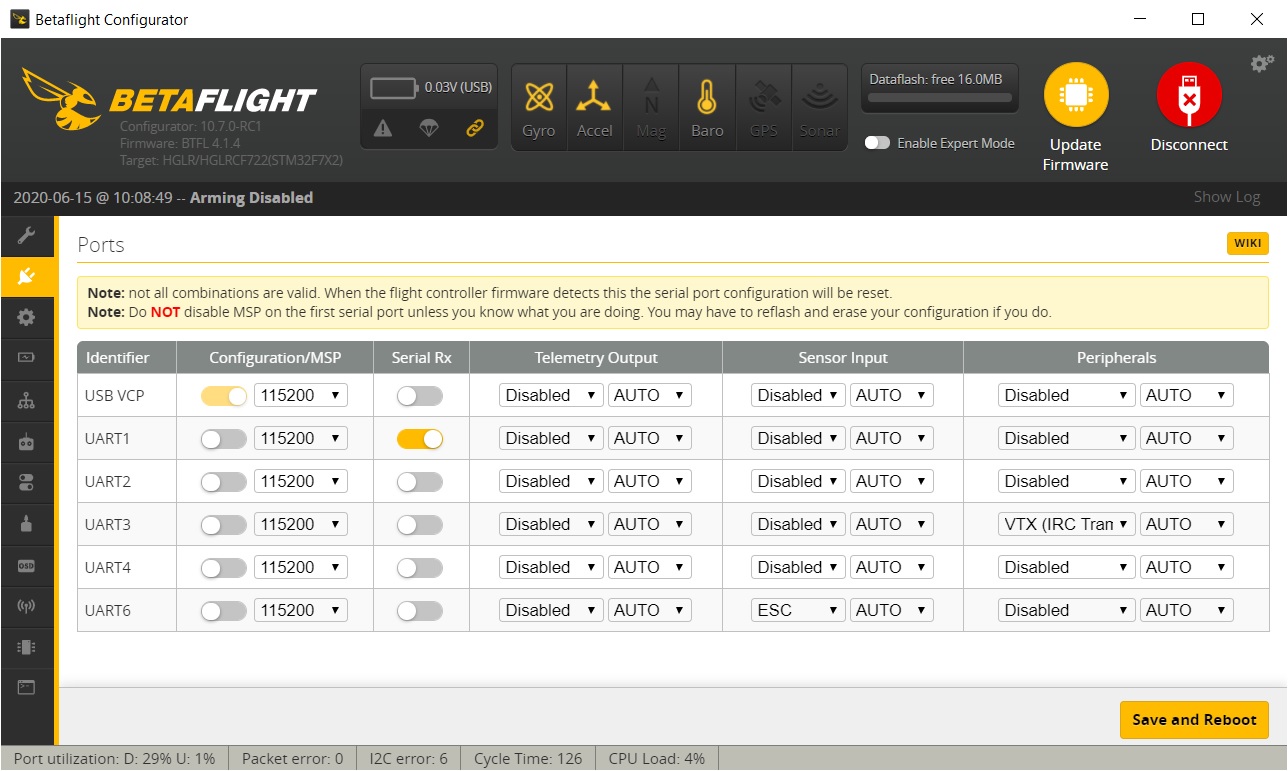
Task: Click the Peripherals column header
Action: (1116, 357)
